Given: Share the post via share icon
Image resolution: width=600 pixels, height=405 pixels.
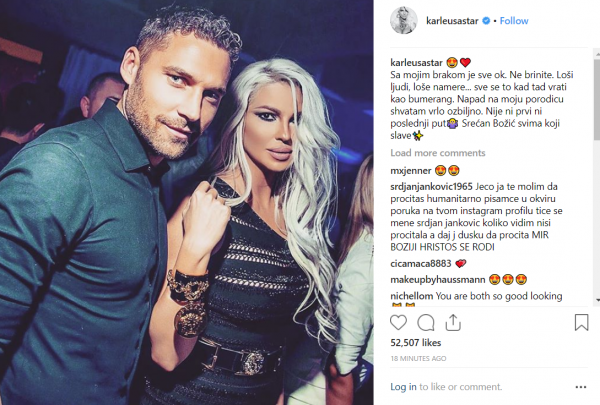Looking at the screenshot, I should [x=453, y=322].
